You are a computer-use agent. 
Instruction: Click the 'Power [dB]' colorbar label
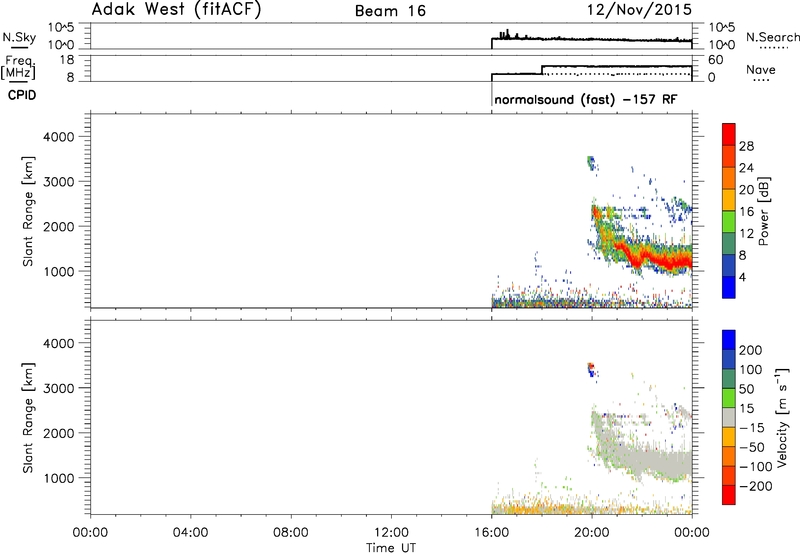[763, 211]
